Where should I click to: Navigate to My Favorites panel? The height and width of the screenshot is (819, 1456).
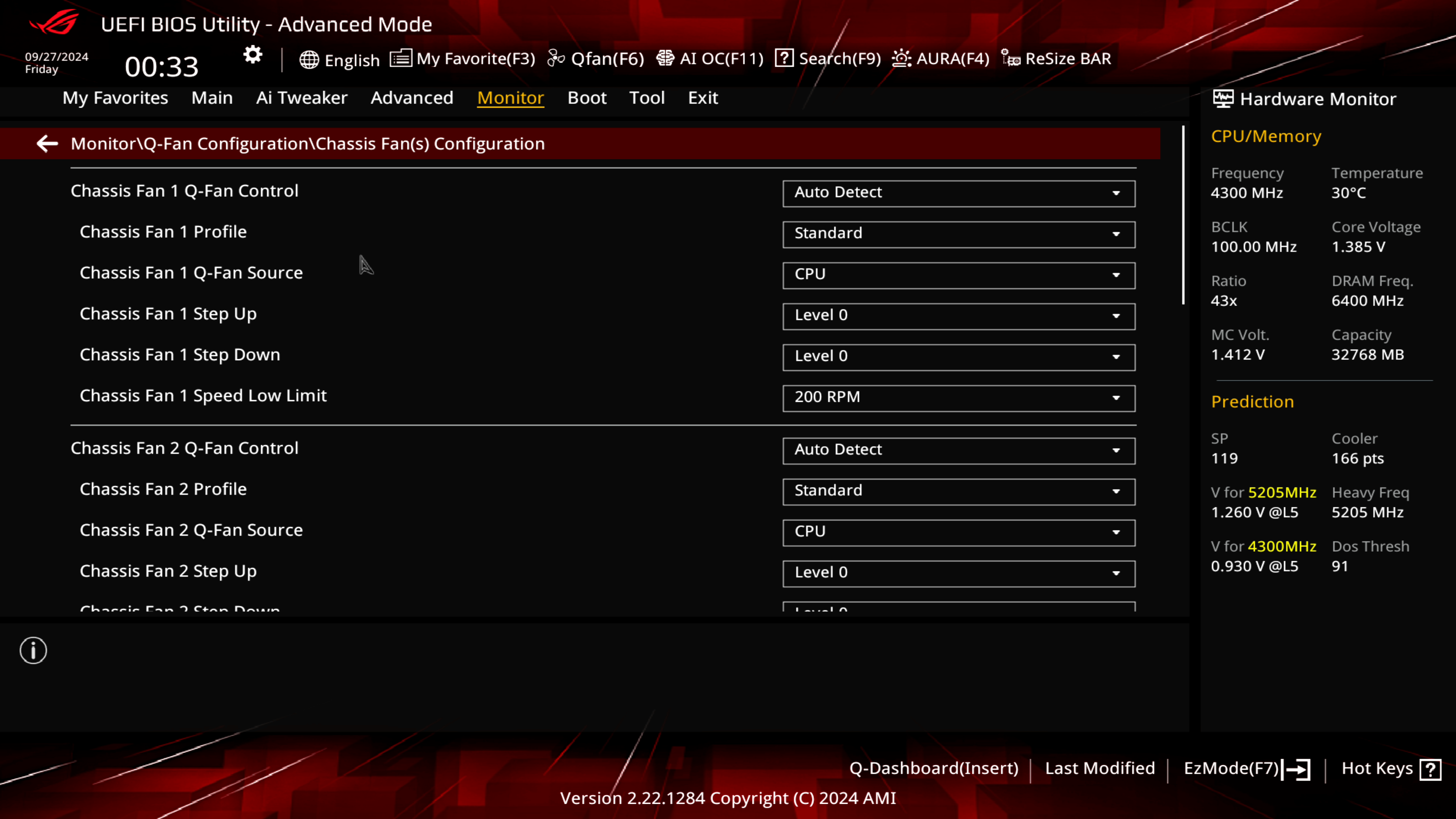pos(115,97)
